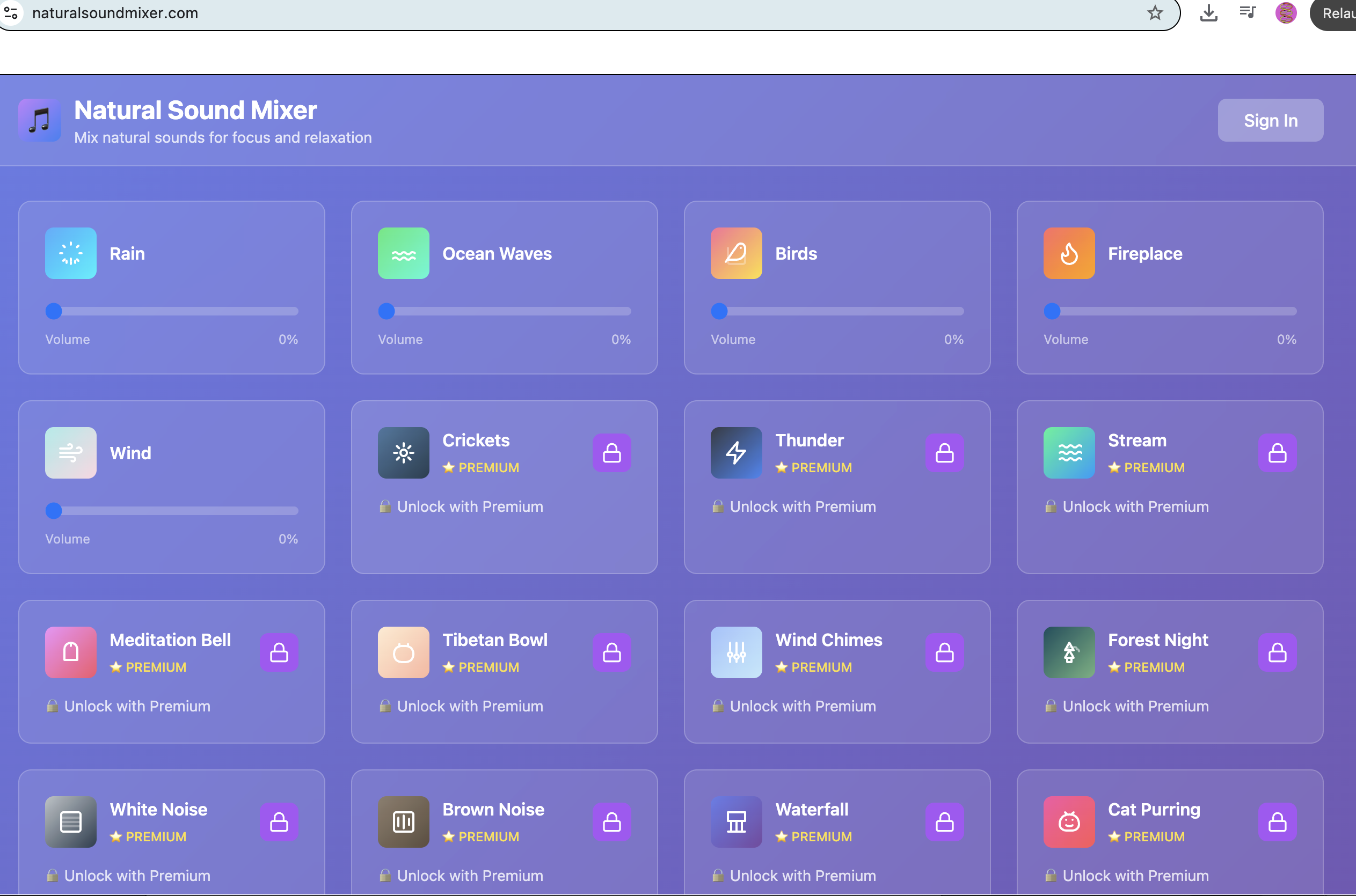Viewport: 1356px width, 896px height.
Task: Click the Wind Chimes lock button
Action: [944, 652]
